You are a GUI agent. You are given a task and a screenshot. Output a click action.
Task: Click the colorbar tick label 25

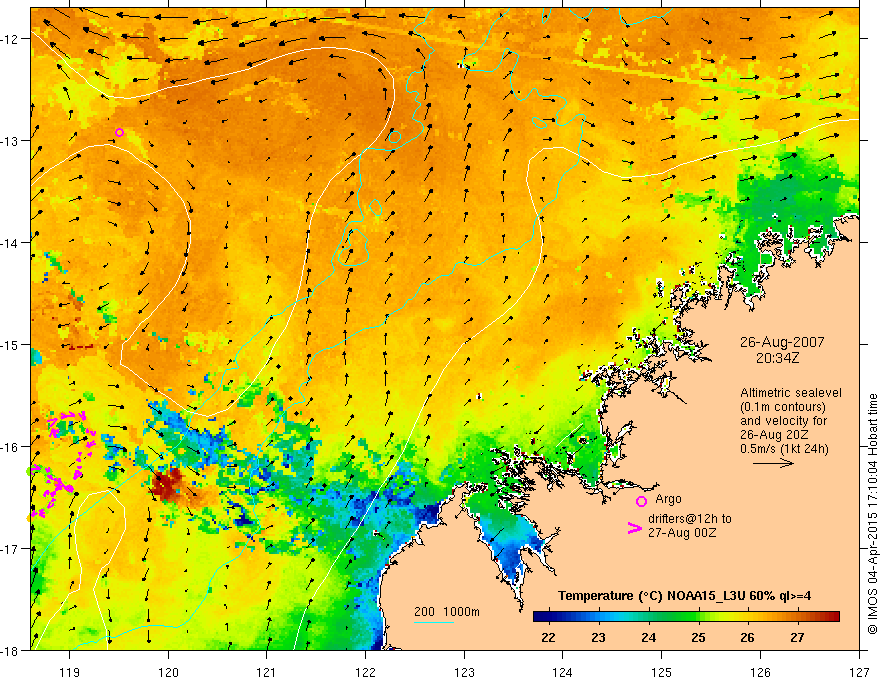[x=698, y=637]
